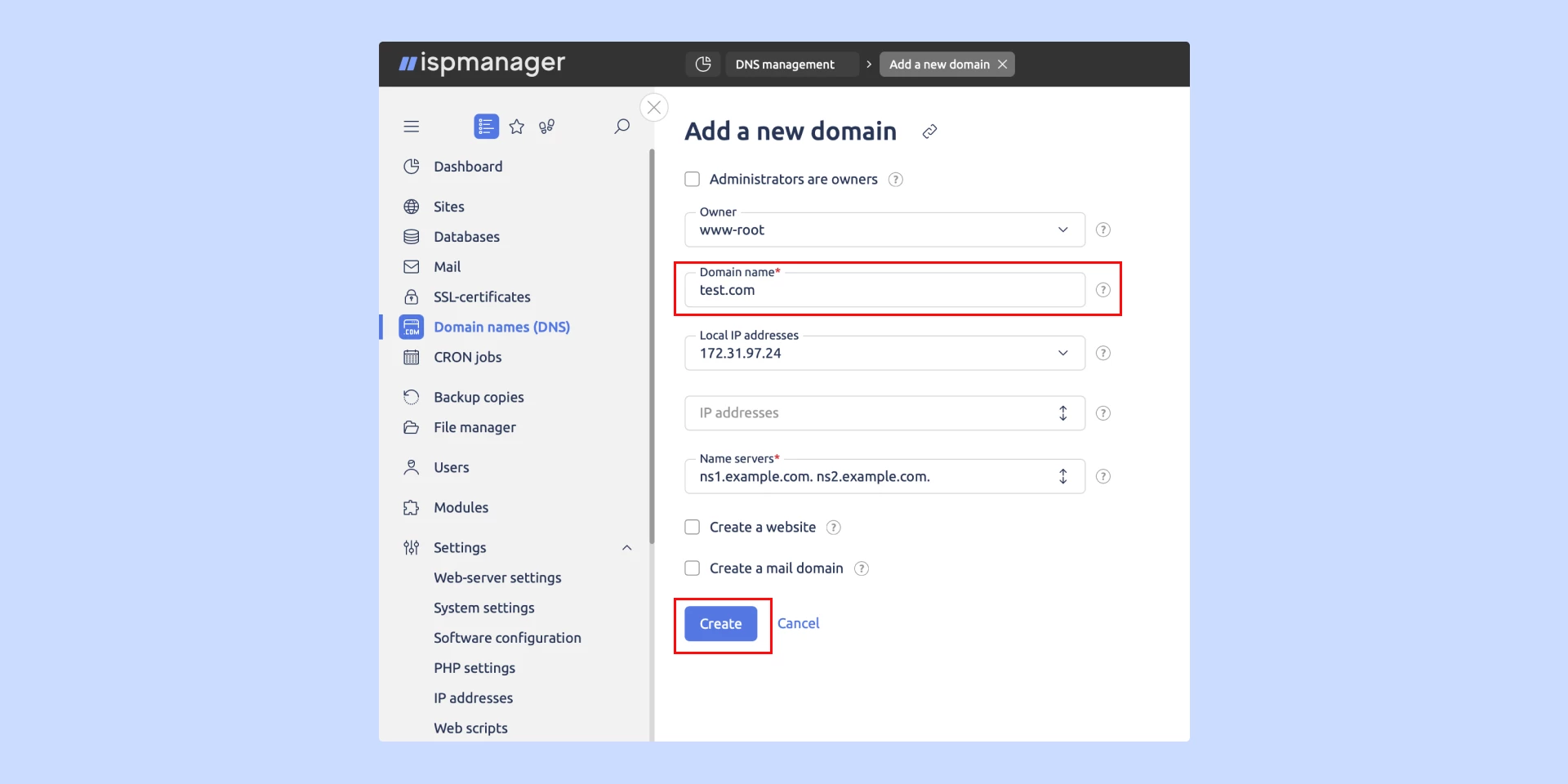
Task: Expand the Name servers field arrows
Action: click(x=1062, y=476)
